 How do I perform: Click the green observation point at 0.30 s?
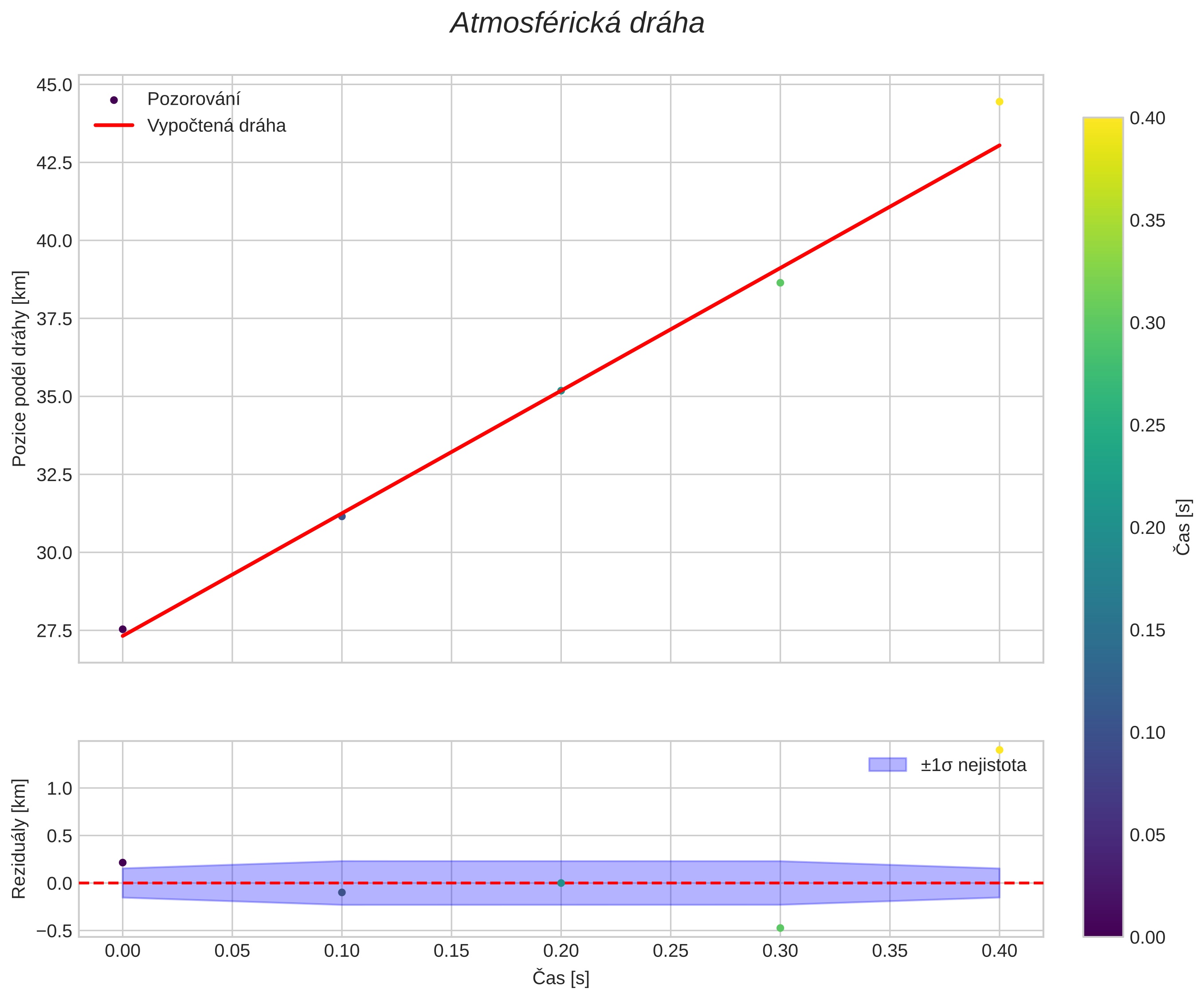[x=780, y=282]
